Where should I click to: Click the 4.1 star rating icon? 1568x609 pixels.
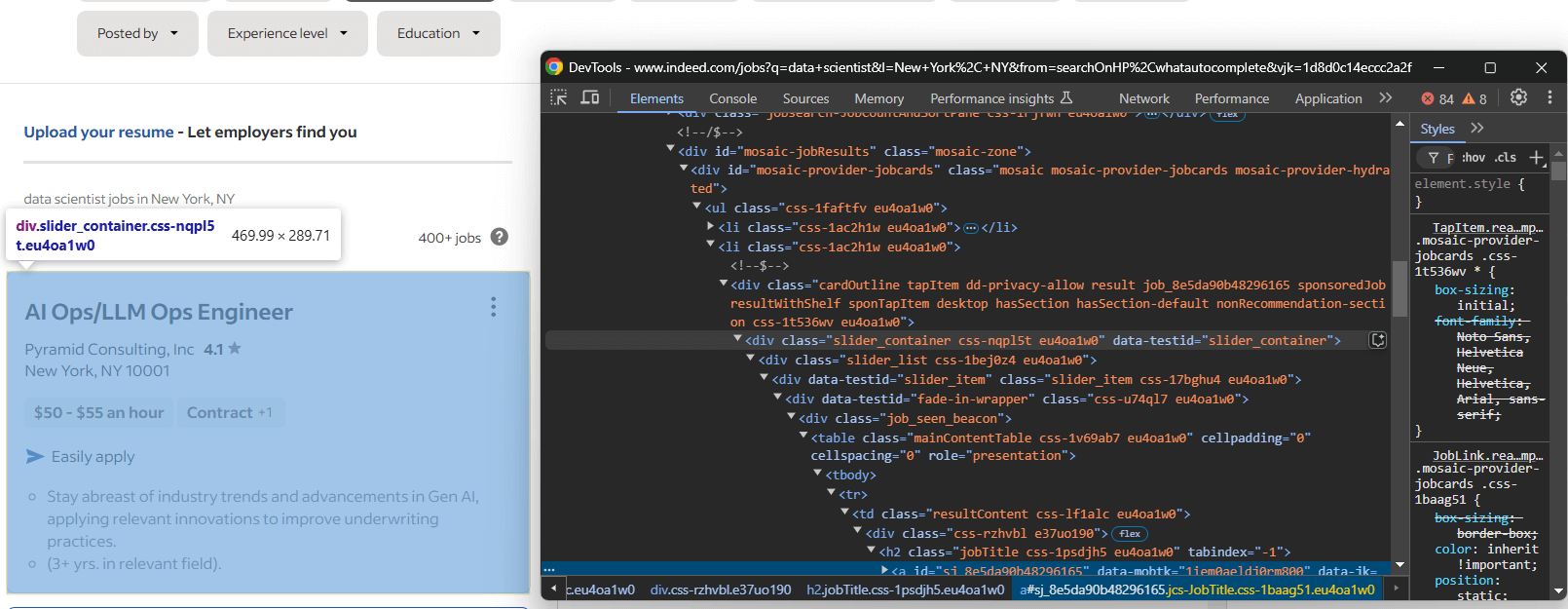[x=235, y=348]
